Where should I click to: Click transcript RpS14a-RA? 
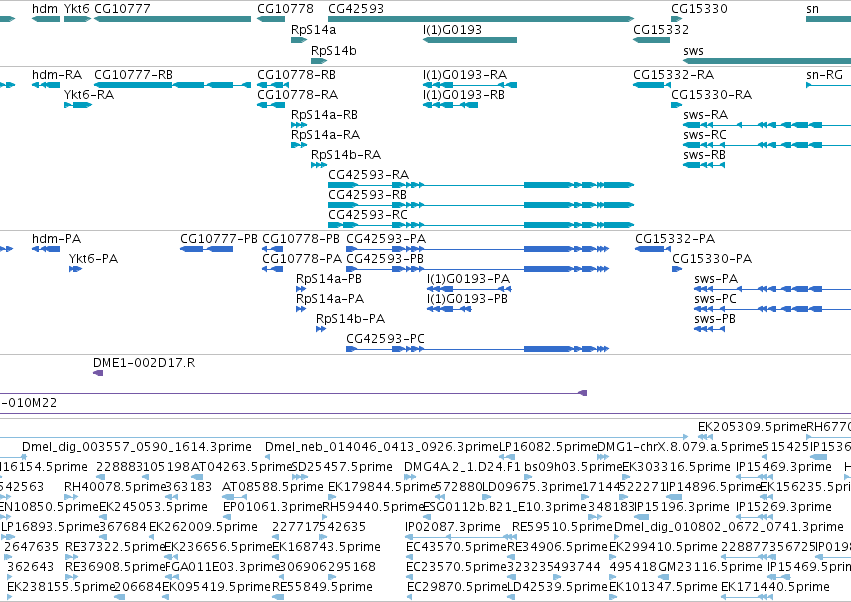click(326, 135)
